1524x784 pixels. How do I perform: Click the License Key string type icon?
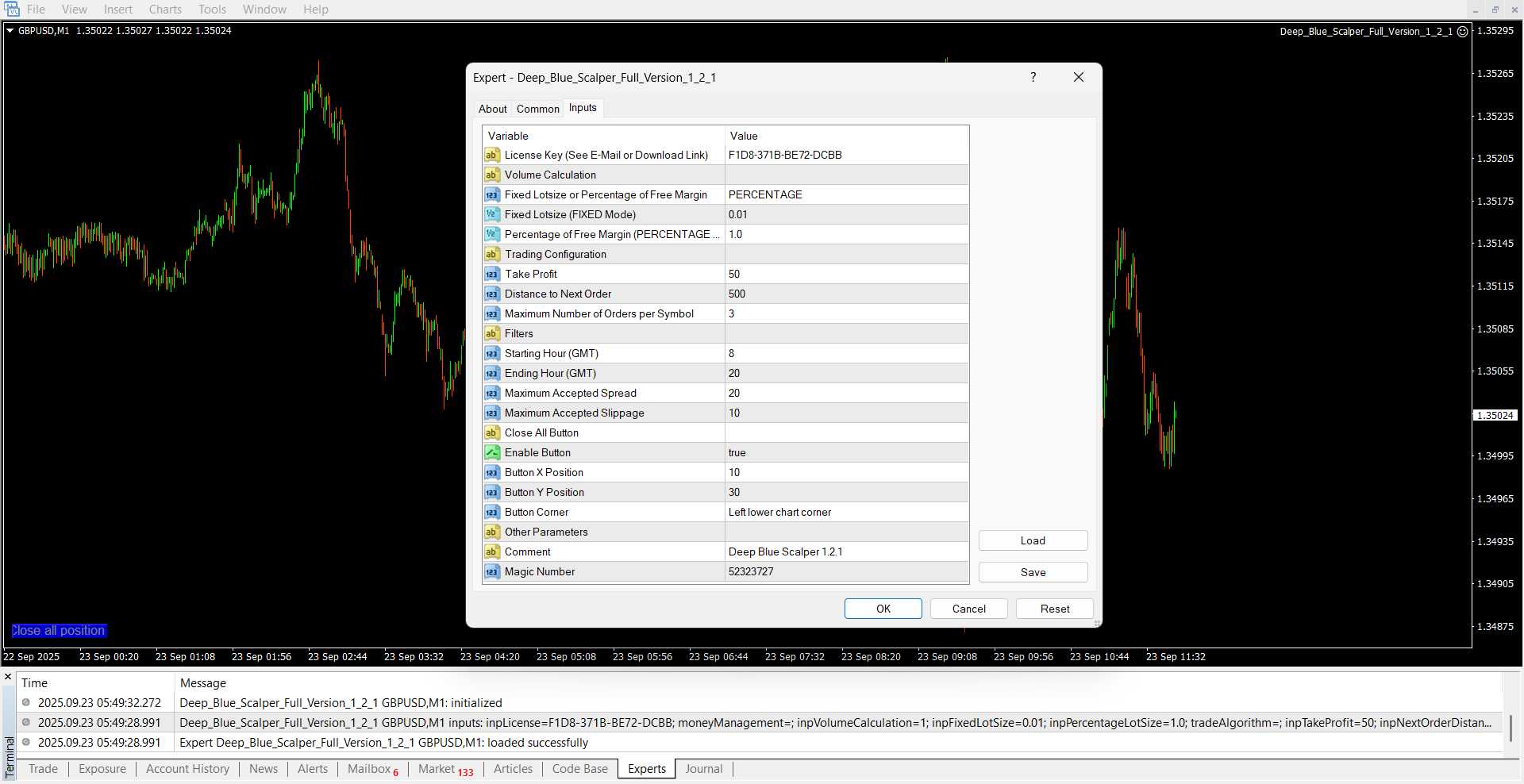(x=492, y=155)
